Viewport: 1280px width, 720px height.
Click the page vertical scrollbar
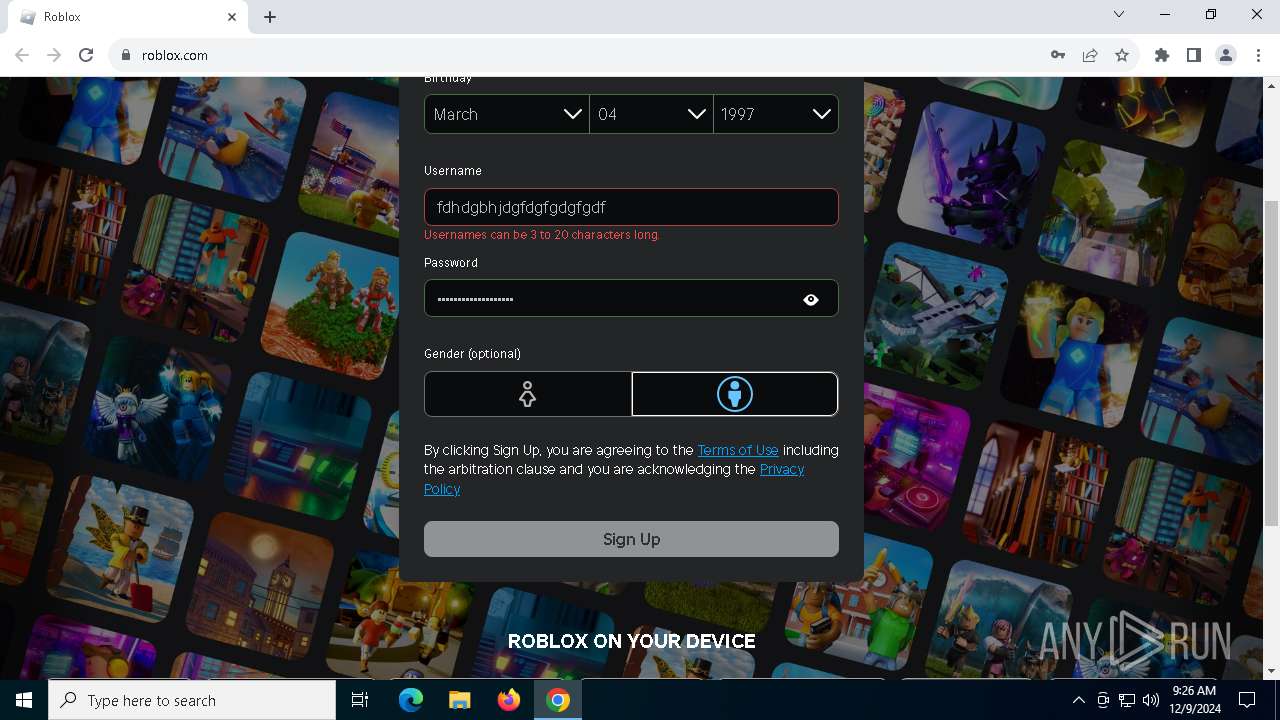tap(1271, 363)
